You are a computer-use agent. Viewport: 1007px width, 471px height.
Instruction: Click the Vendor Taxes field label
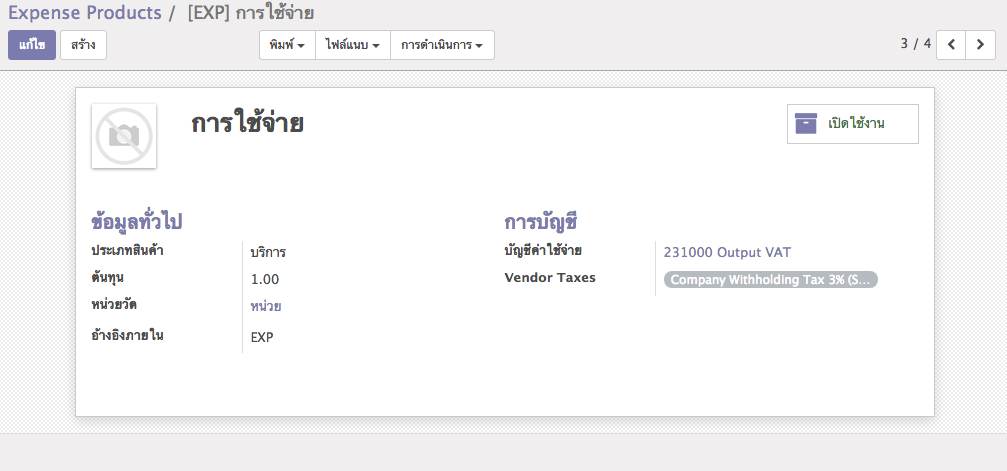(x=550, y=278)
